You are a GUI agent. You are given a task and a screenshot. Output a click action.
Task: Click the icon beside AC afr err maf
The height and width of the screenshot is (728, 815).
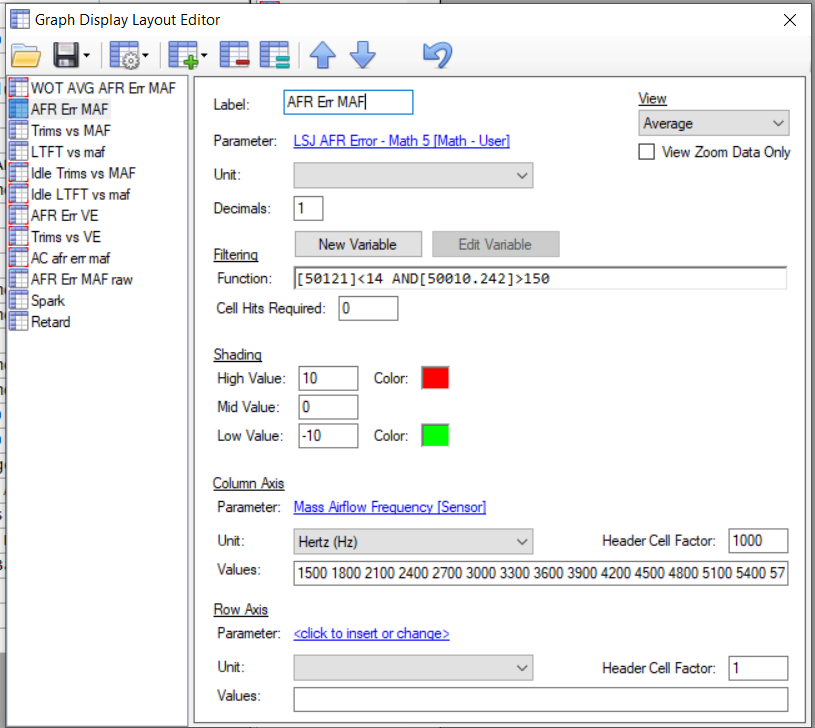pos(19,258)
